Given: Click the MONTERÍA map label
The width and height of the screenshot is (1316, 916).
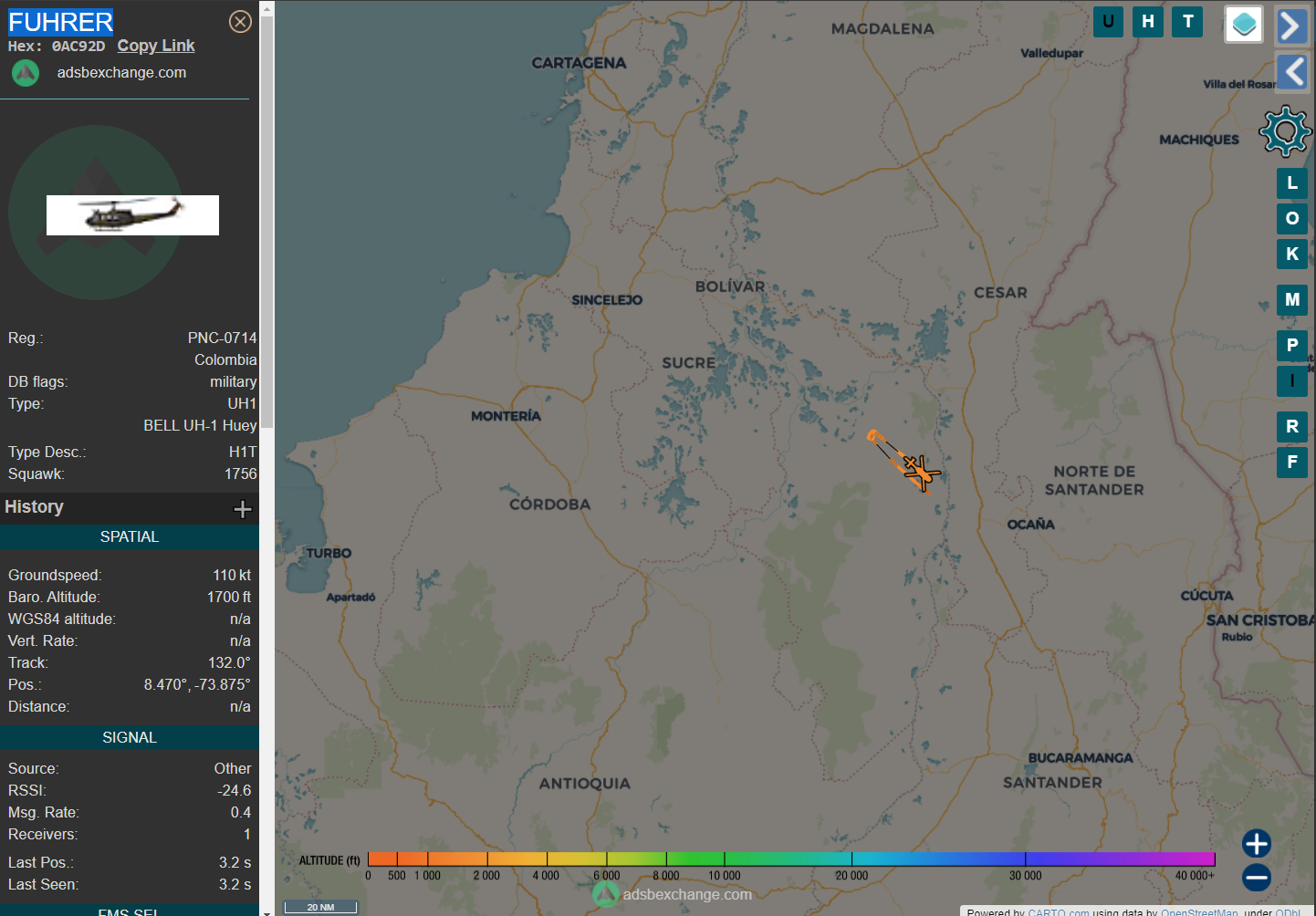Looking at the screenshot, I should point(507,416).
